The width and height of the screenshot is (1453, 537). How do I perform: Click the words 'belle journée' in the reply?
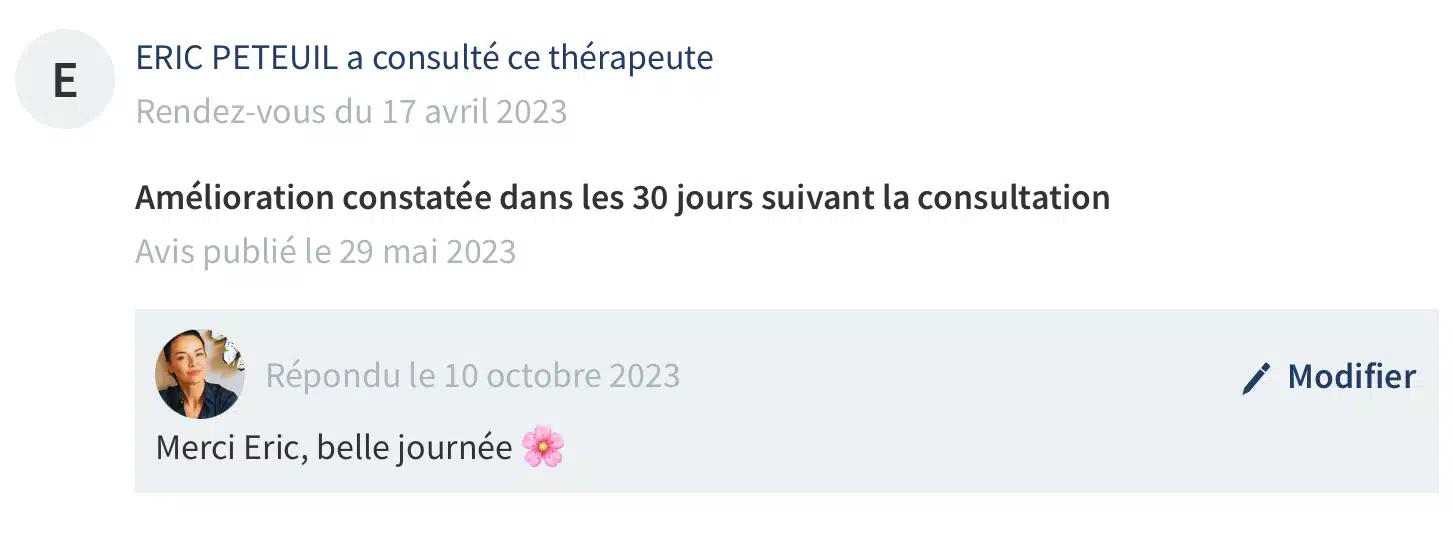click(415, 448)
